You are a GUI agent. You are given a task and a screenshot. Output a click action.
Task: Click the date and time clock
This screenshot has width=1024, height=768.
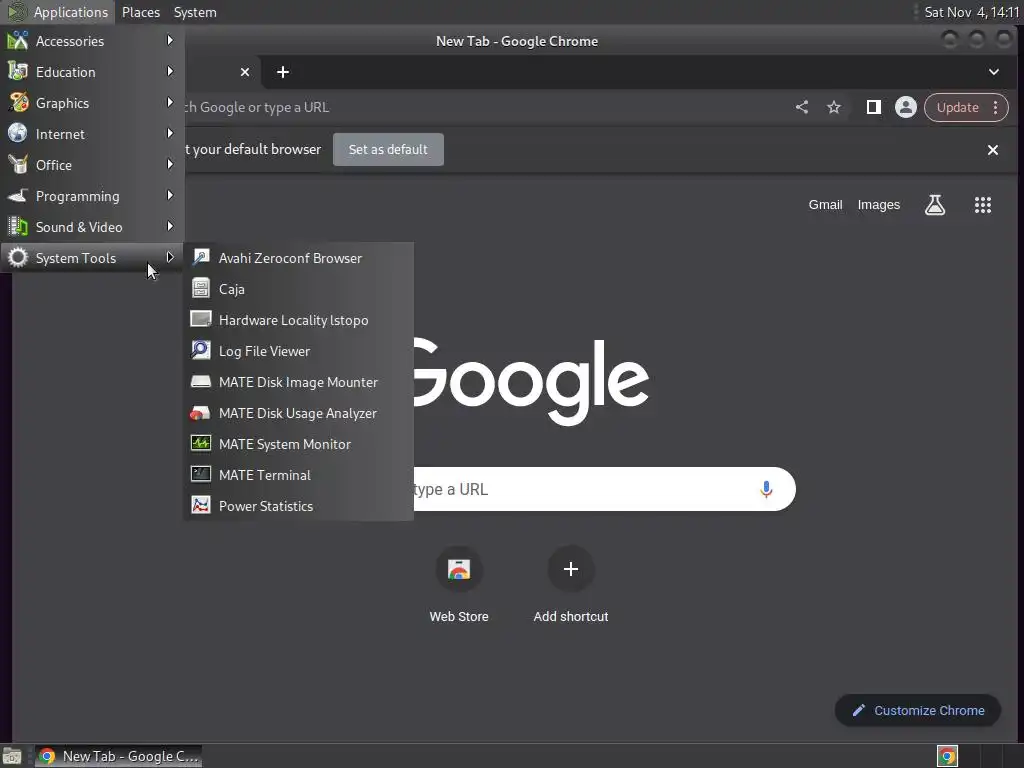click(971, 12)
